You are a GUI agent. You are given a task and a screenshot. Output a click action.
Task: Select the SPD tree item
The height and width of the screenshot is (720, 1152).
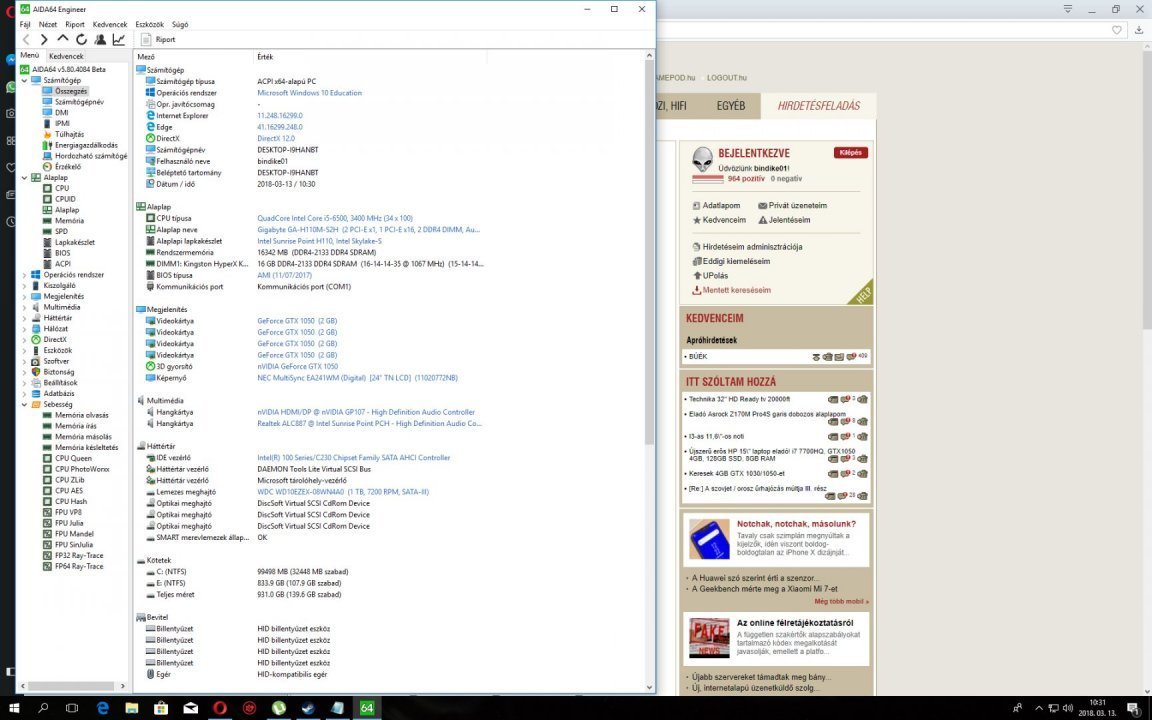[x=62, y=231]
